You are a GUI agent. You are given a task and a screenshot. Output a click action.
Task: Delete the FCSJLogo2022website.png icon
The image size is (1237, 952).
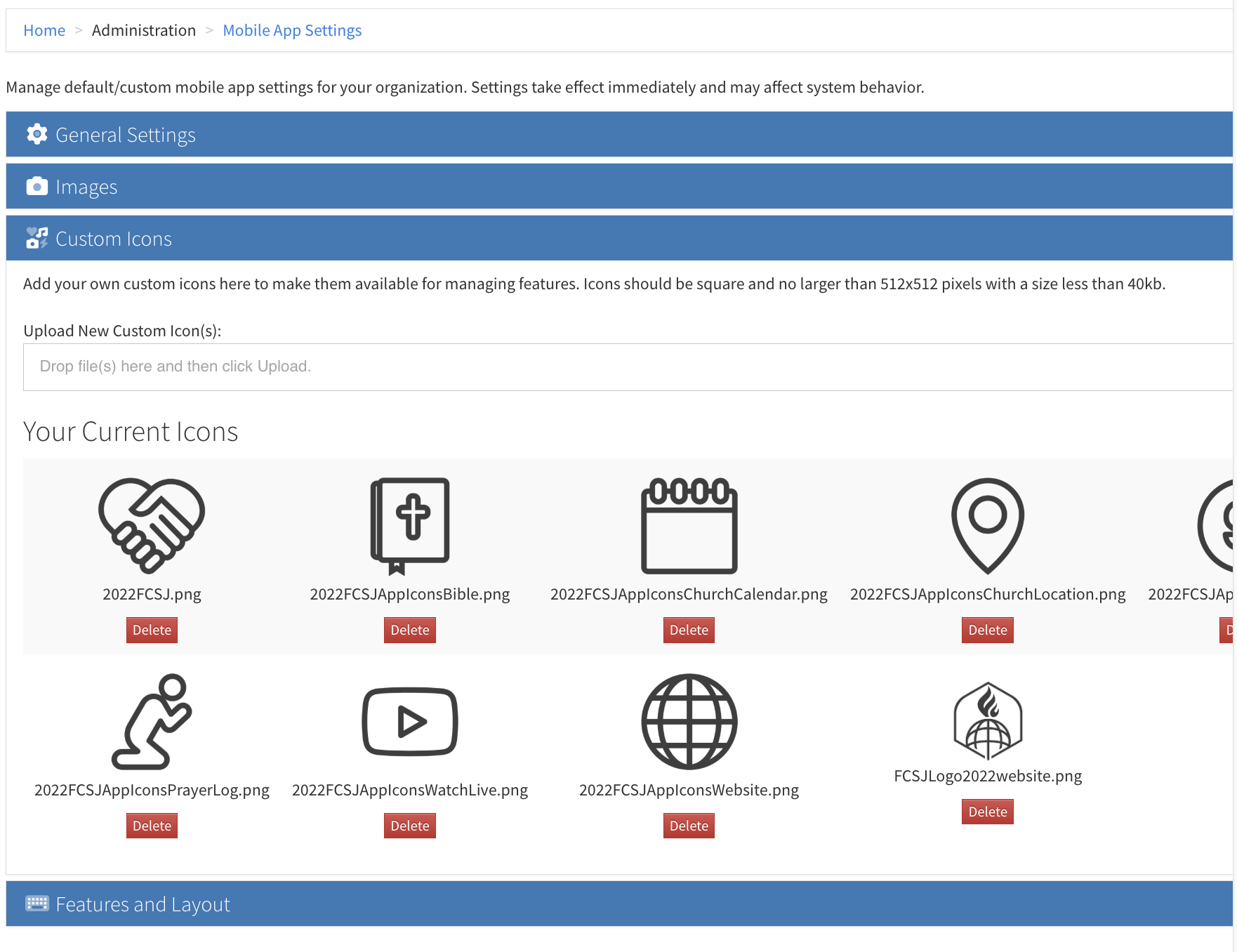coord(988,812)
